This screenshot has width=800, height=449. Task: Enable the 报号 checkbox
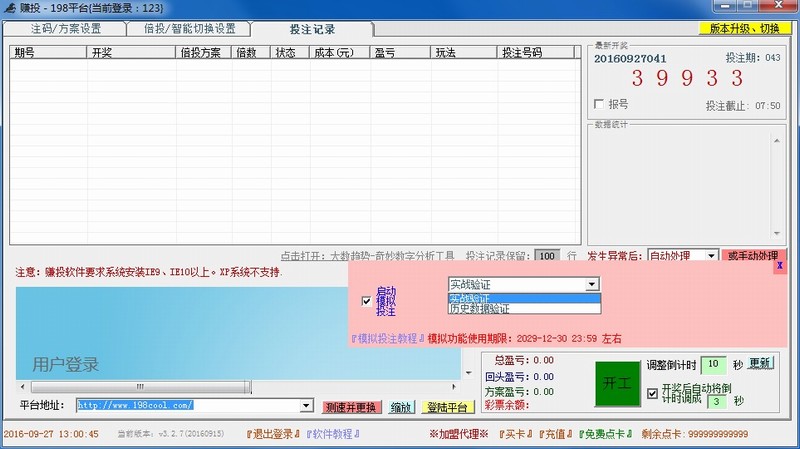click(x=599, y=104)
